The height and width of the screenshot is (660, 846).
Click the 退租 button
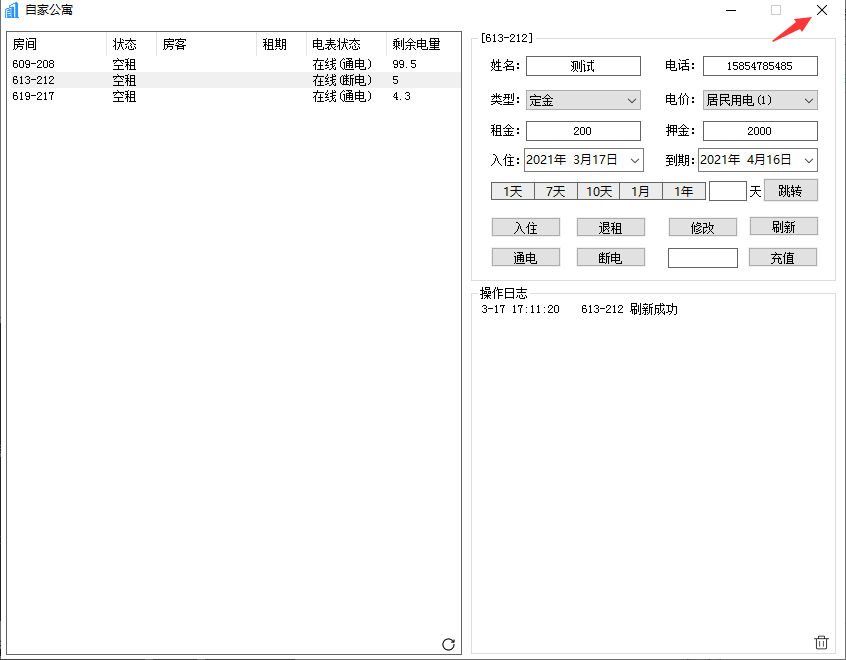(610, 228)
